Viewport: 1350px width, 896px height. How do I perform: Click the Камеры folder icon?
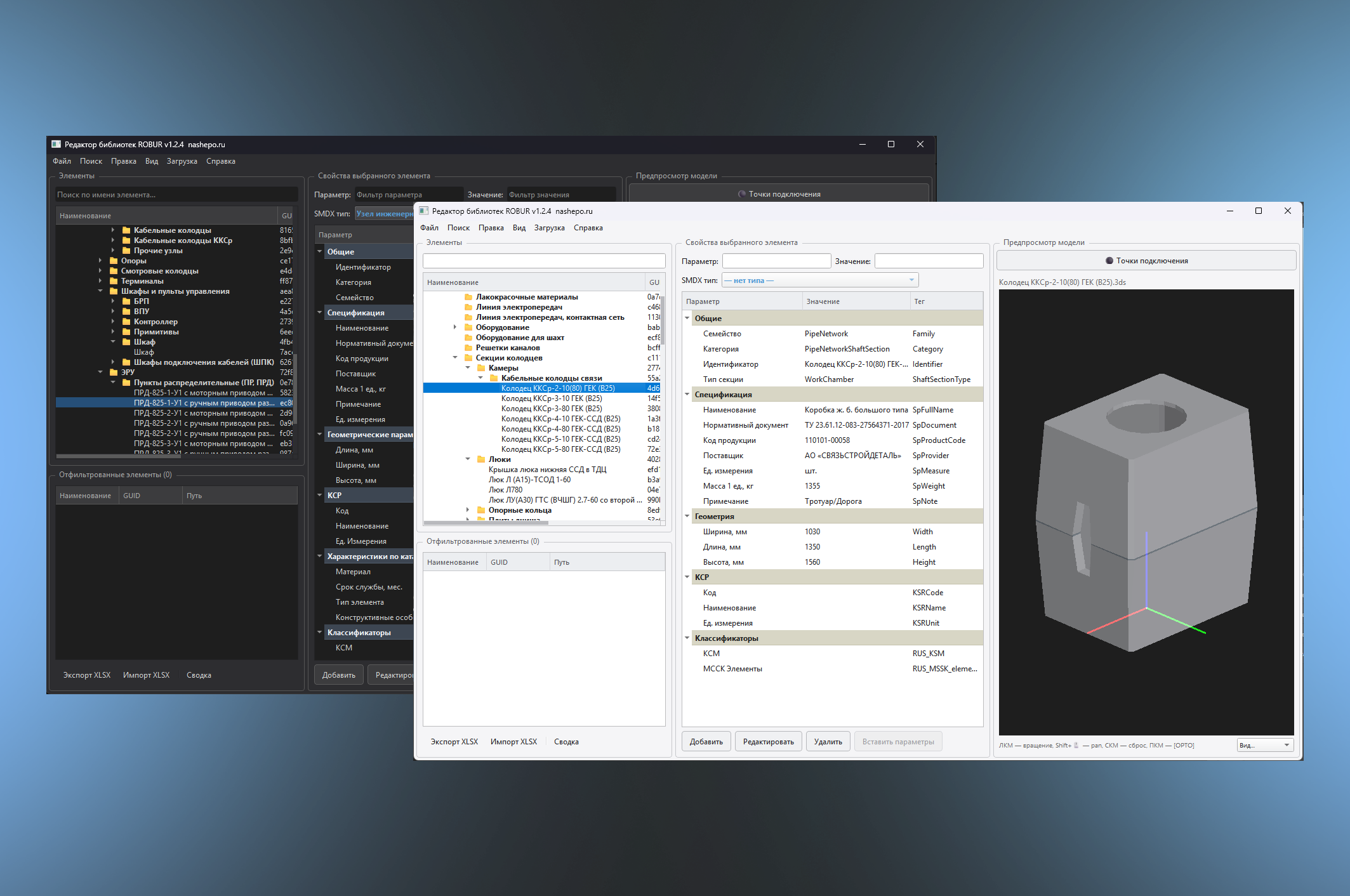pyautogui.click(x=481, y=368)
